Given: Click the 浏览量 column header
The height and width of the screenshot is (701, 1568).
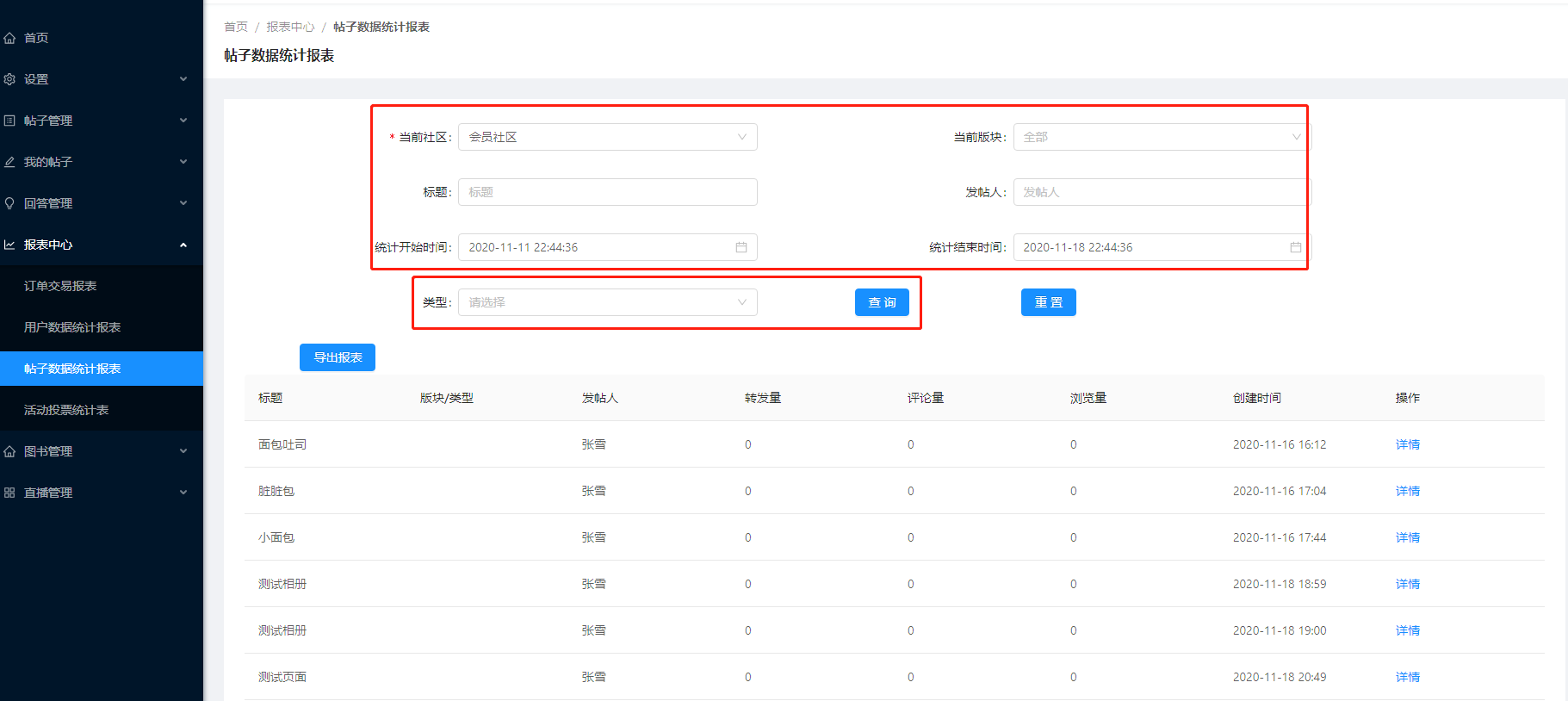Looking at the screenshot, I should click(x=1088, y=398).
